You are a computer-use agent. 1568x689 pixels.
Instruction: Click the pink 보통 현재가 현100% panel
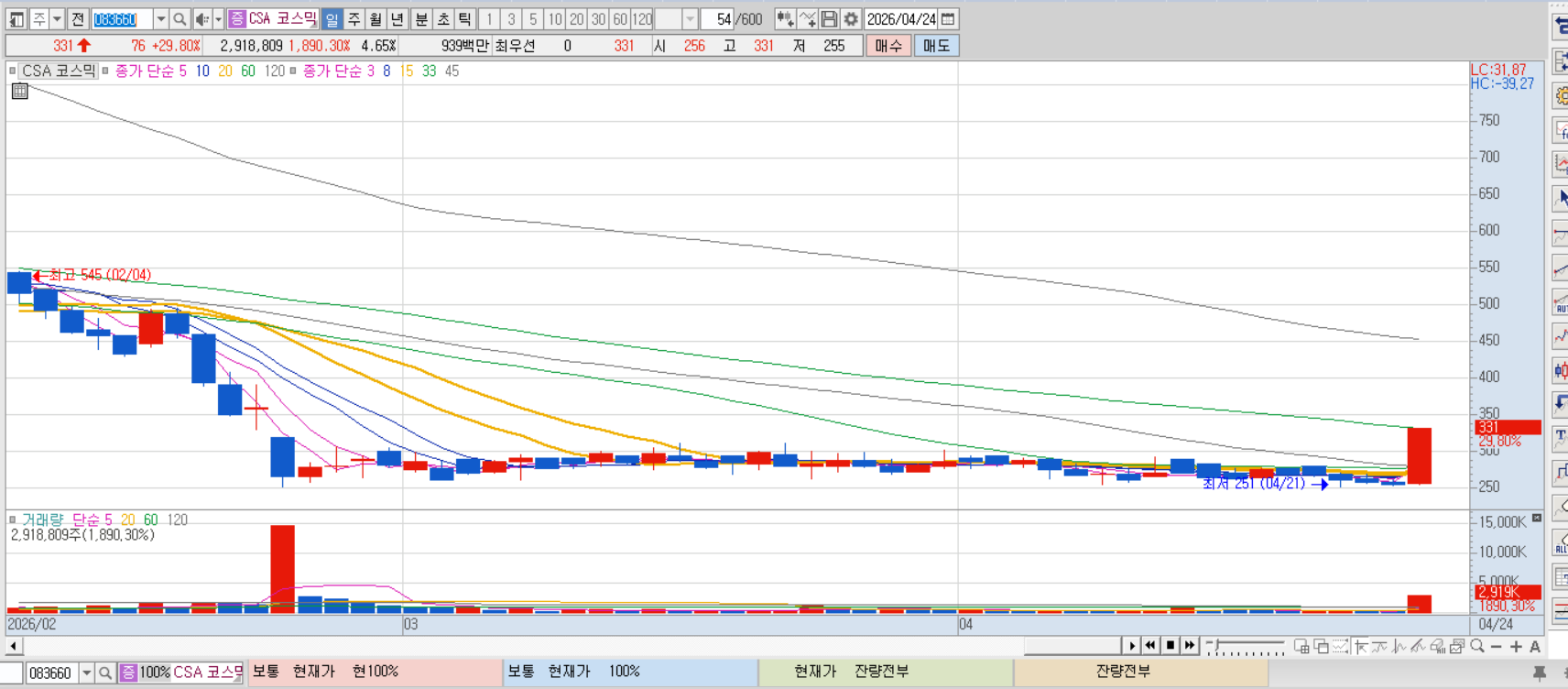(374, 672)
